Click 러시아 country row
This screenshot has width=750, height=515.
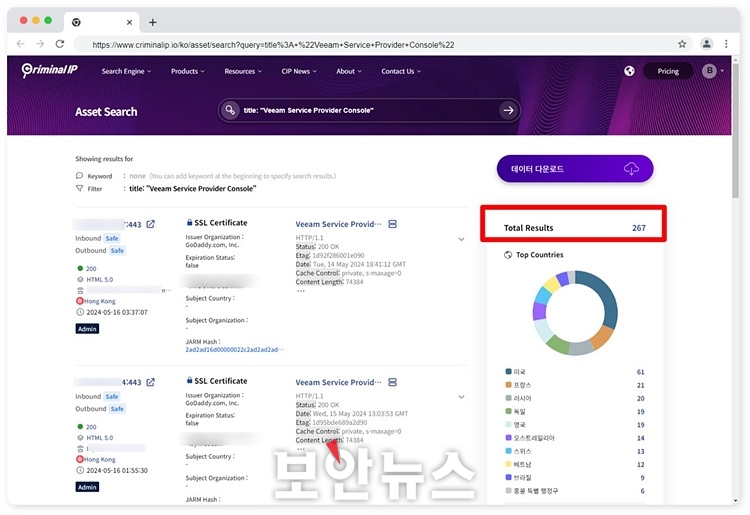click(575, 398)
